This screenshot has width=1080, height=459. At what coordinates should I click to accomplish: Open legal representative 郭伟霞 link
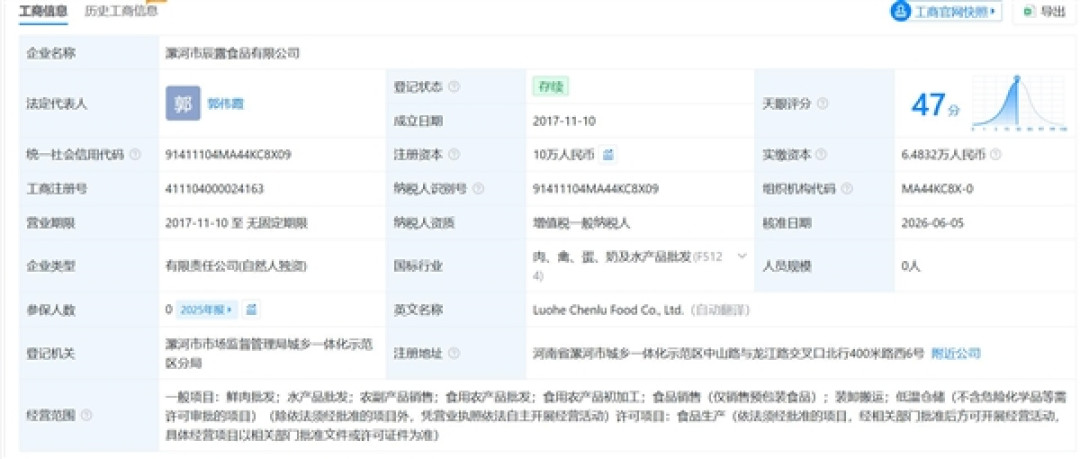(x=226, y=104)
